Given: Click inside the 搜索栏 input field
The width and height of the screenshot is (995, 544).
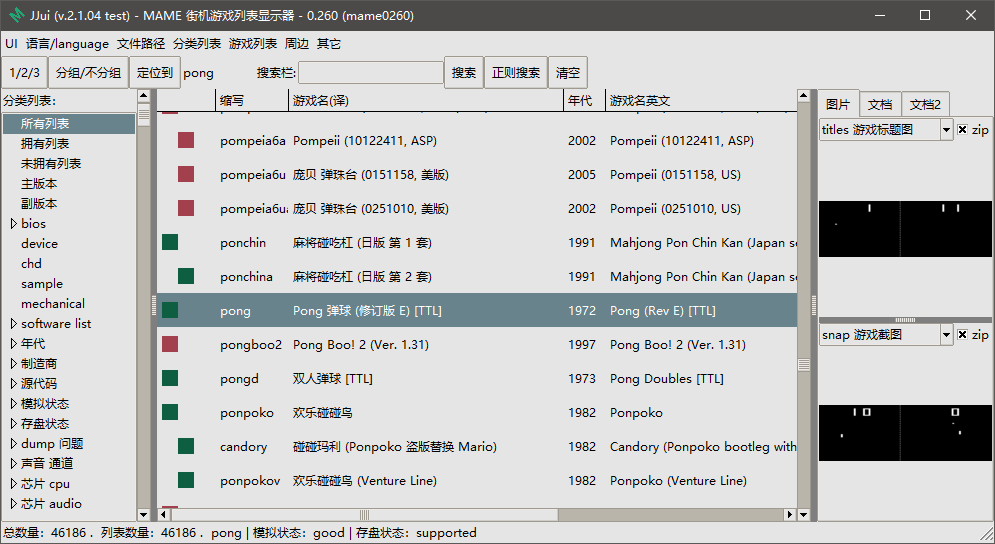Looking at the screenshot, I should click(371, 72).
